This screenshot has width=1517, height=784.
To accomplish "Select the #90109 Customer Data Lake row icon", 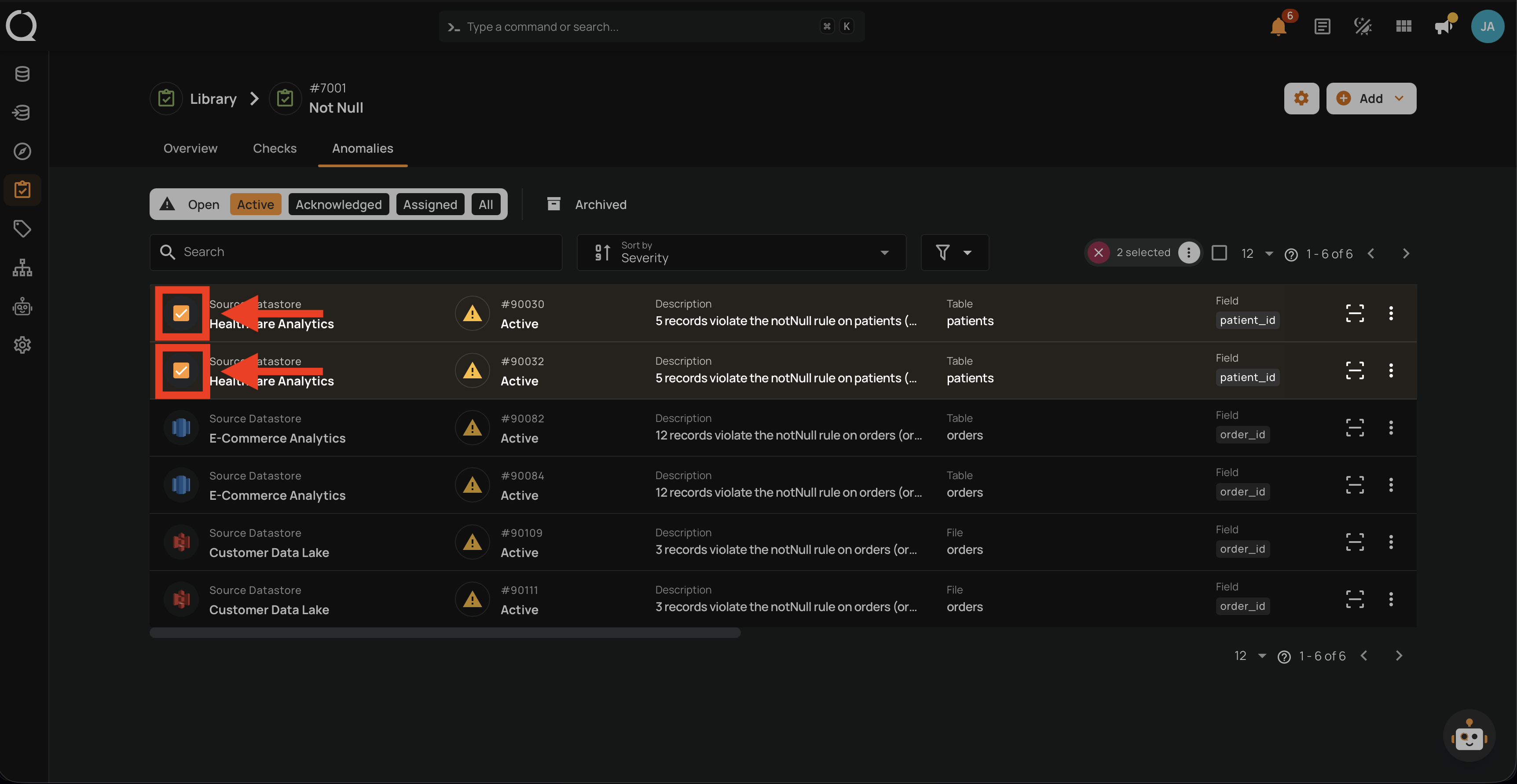I will click(181, 542).
